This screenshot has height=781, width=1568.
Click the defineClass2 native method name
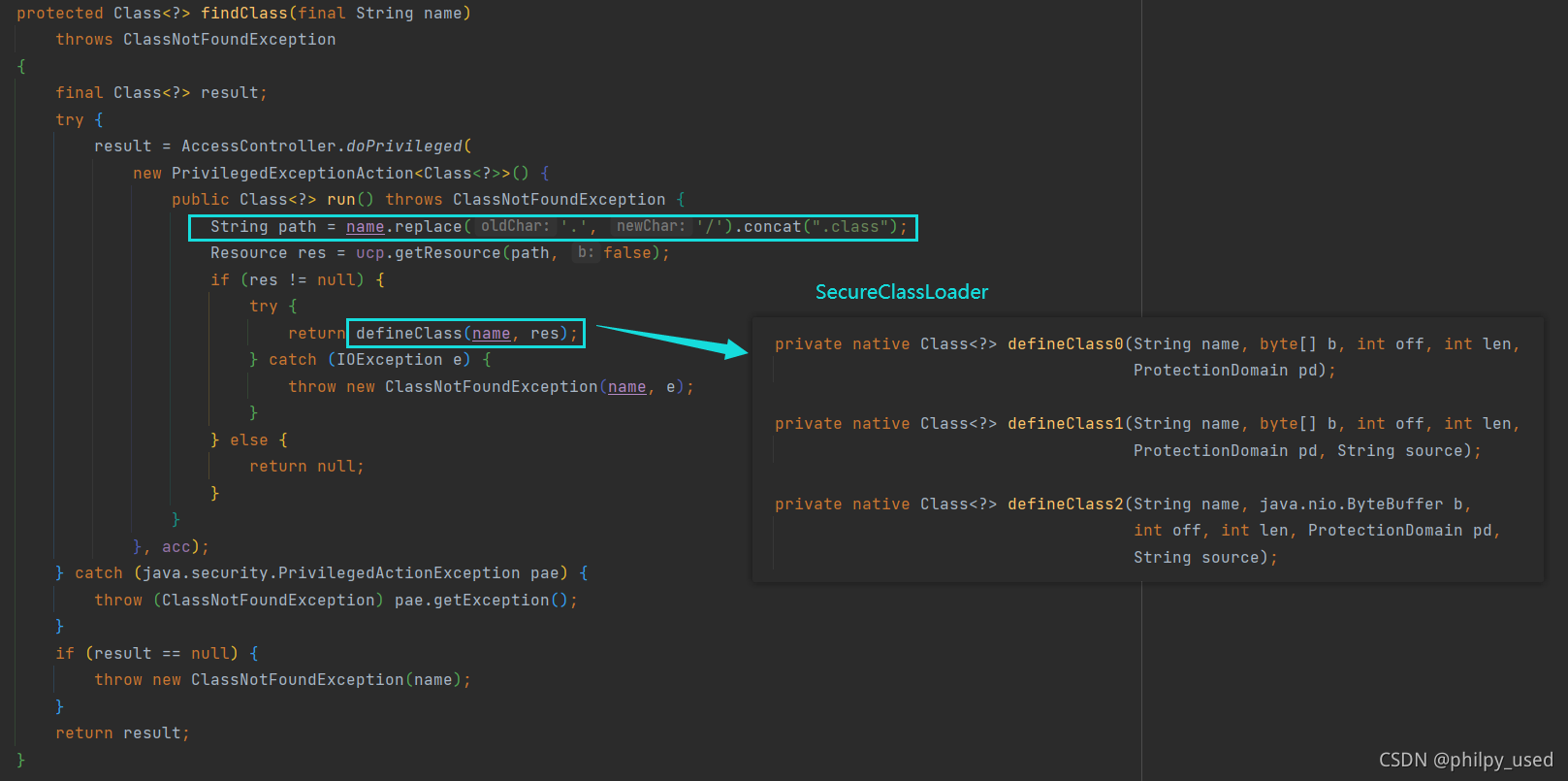click(1065, 504)
